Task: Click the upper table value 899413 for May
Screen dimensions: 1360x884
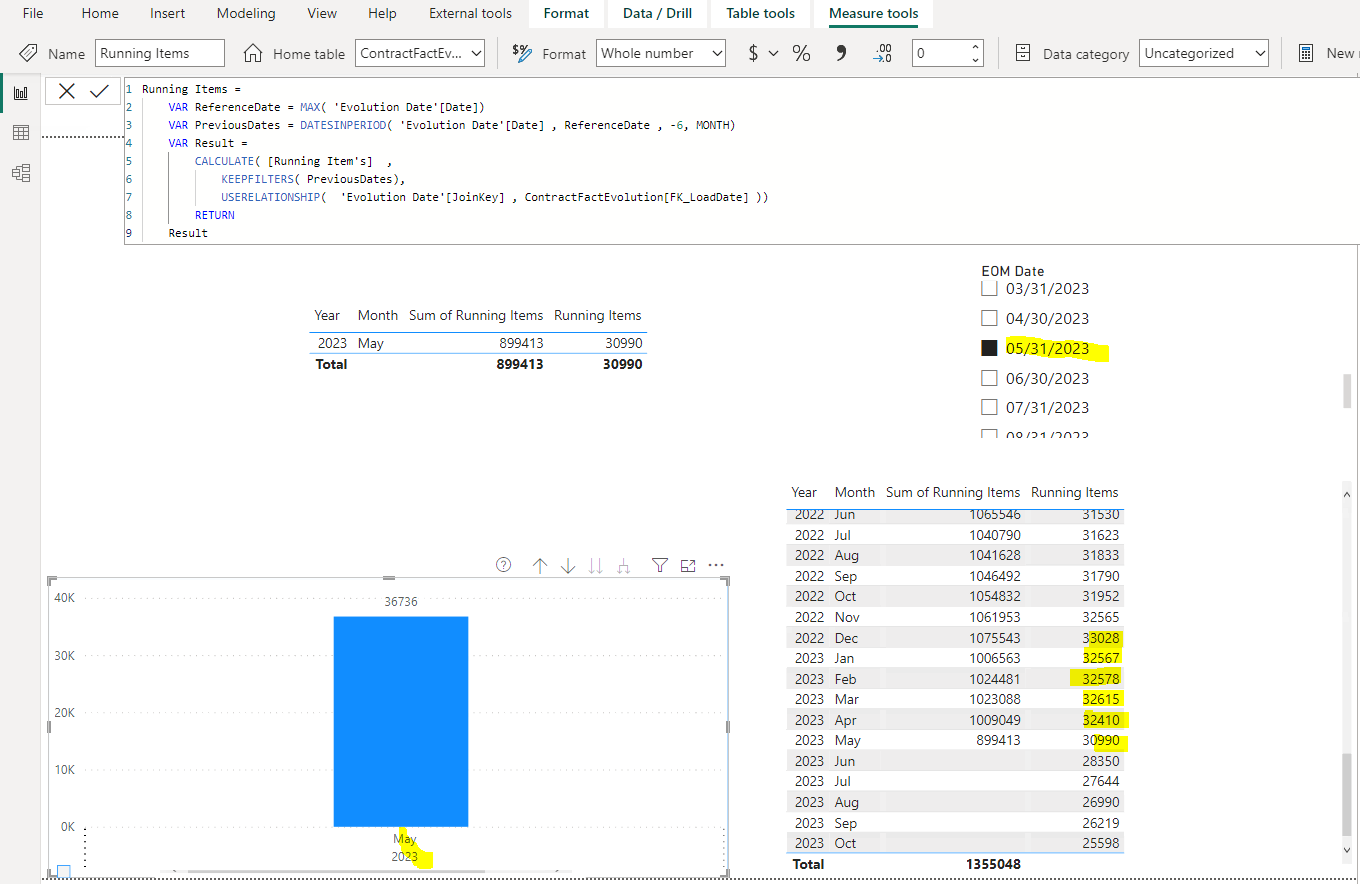Action: (521, 343)
